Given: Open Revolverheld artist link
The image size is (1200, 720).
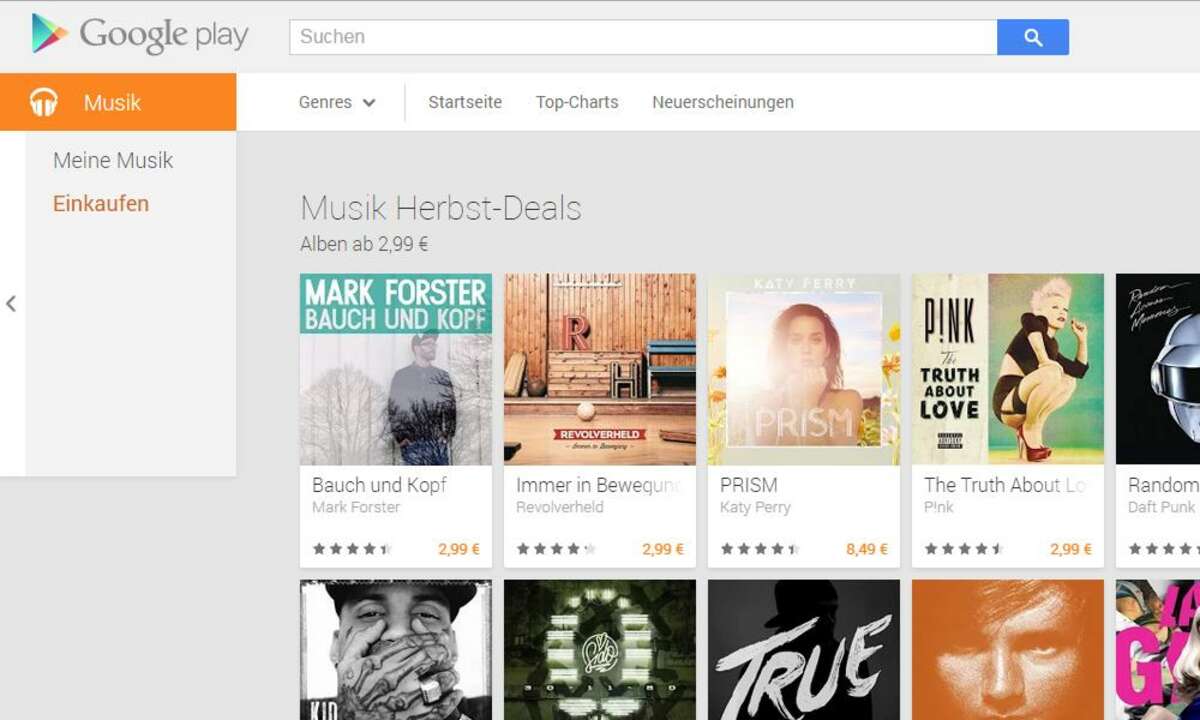Looking at the screenshot, I should click(560, 507).
